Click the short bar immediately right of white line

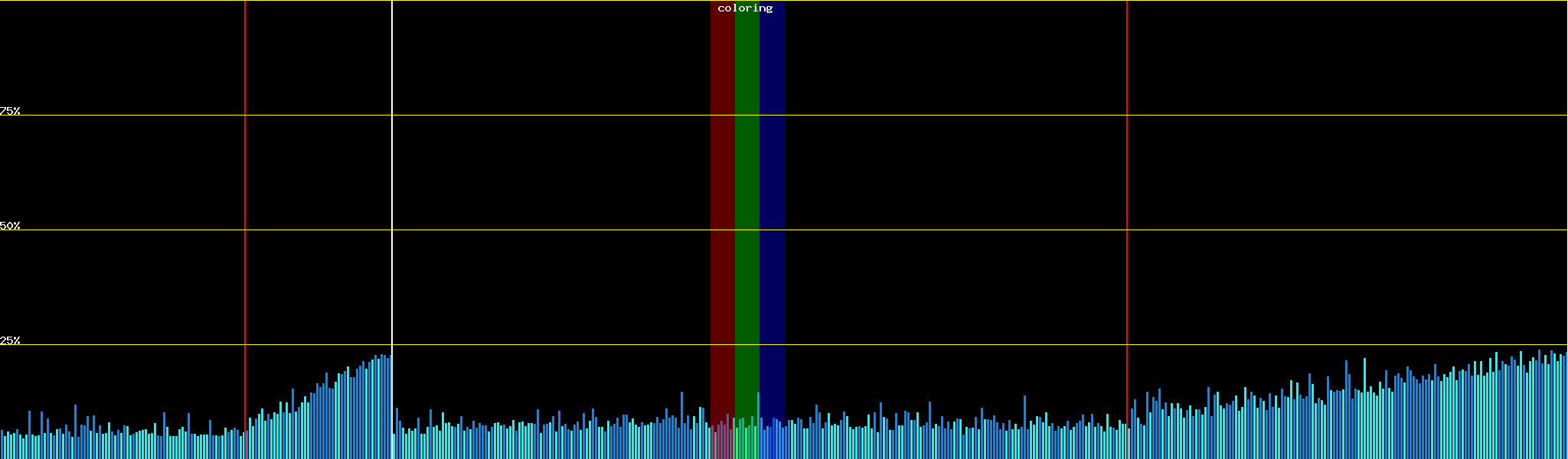(394, 446)
